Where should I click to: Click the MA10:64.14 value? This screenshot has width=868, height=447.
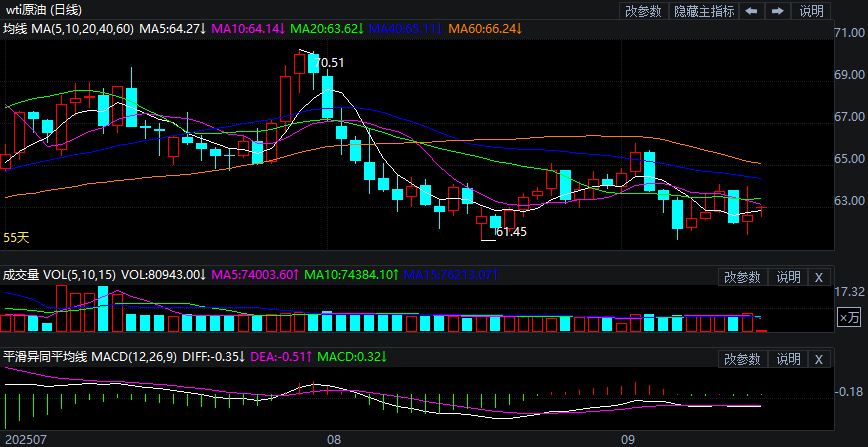tap(248, 29)
